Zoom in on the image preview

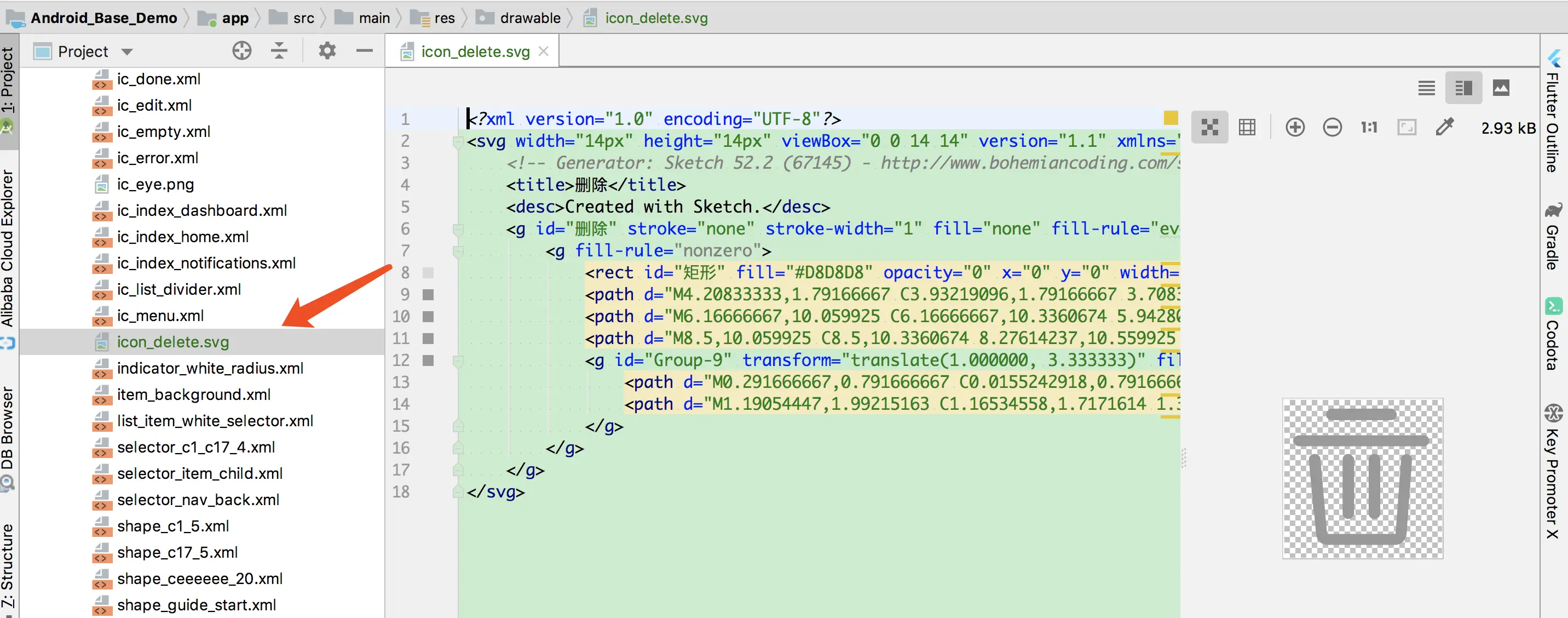pyautogui.click(x=1295, y=127)
